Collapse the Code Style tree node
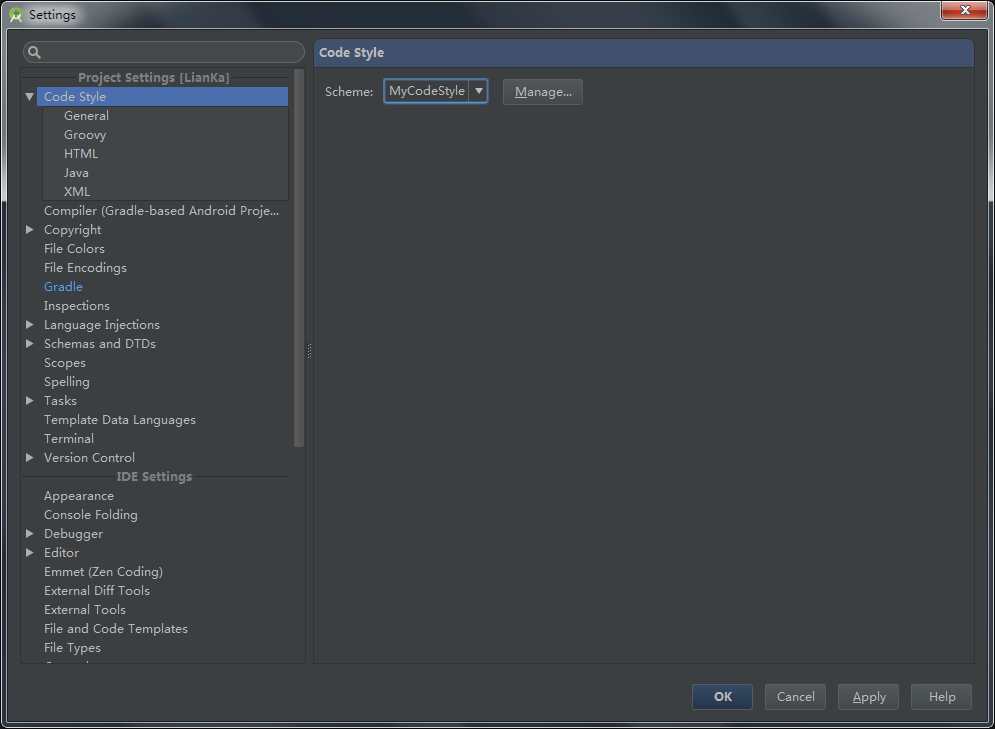The width and height of the screenshot is (995, 729). pos(30,97)
